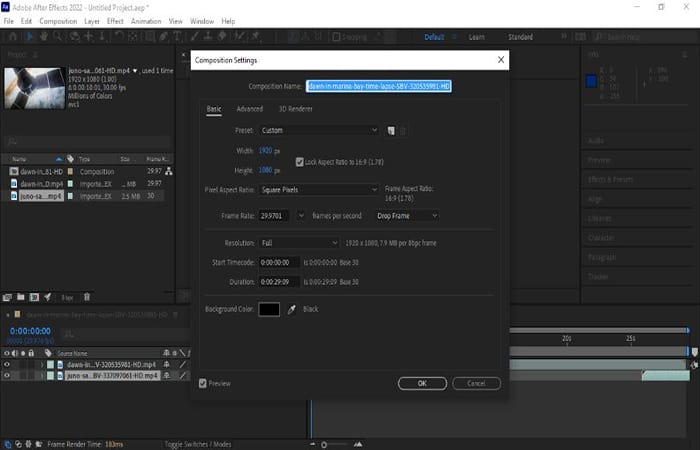Screen dimensions: 700x450
Task: Toggle the Preview checkbox in dialog
Action: [203, 383]
